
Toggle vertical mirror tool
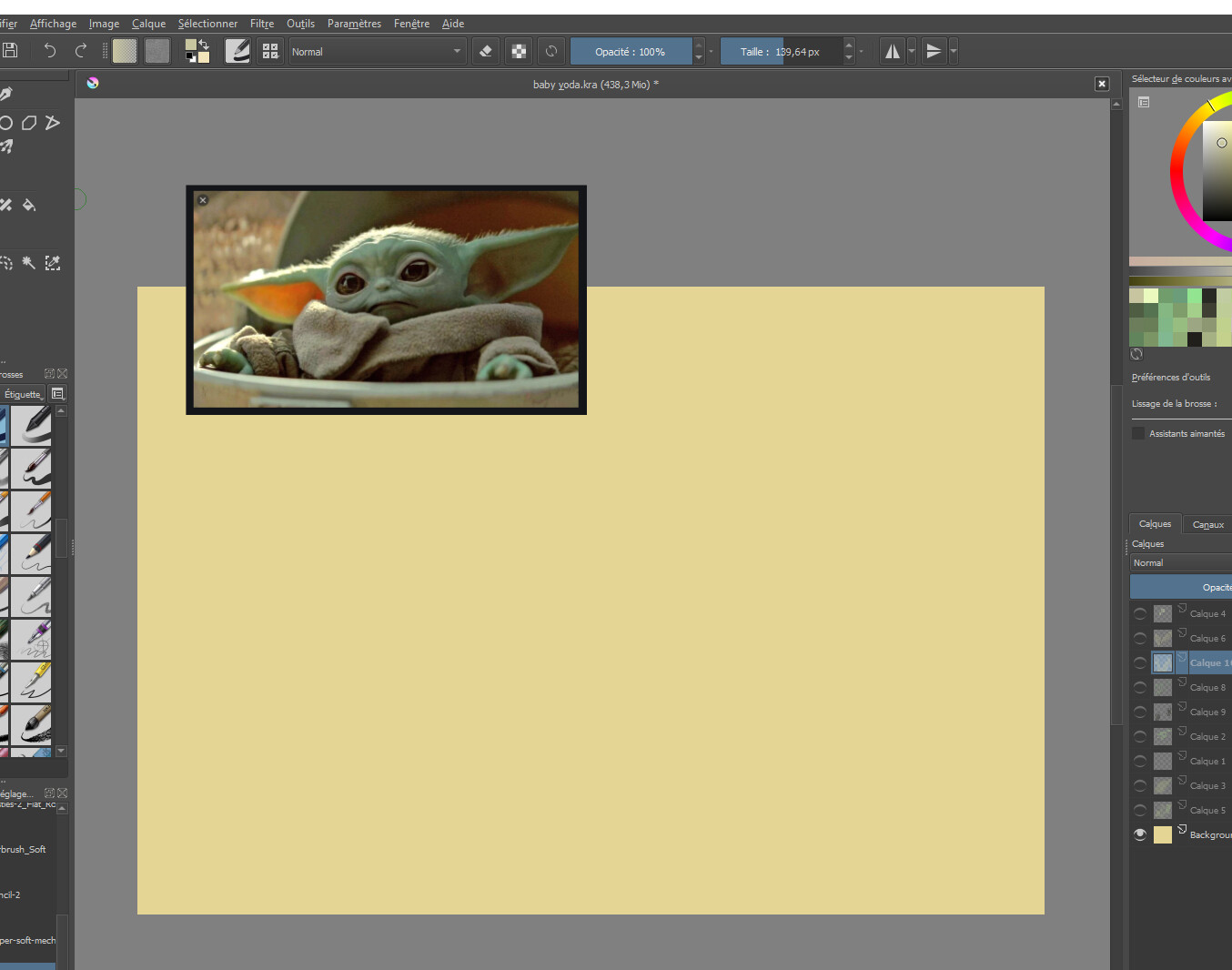934,51
